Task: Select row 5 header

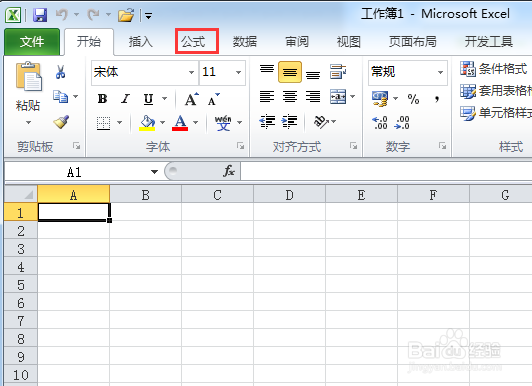Action: [21, 285]
